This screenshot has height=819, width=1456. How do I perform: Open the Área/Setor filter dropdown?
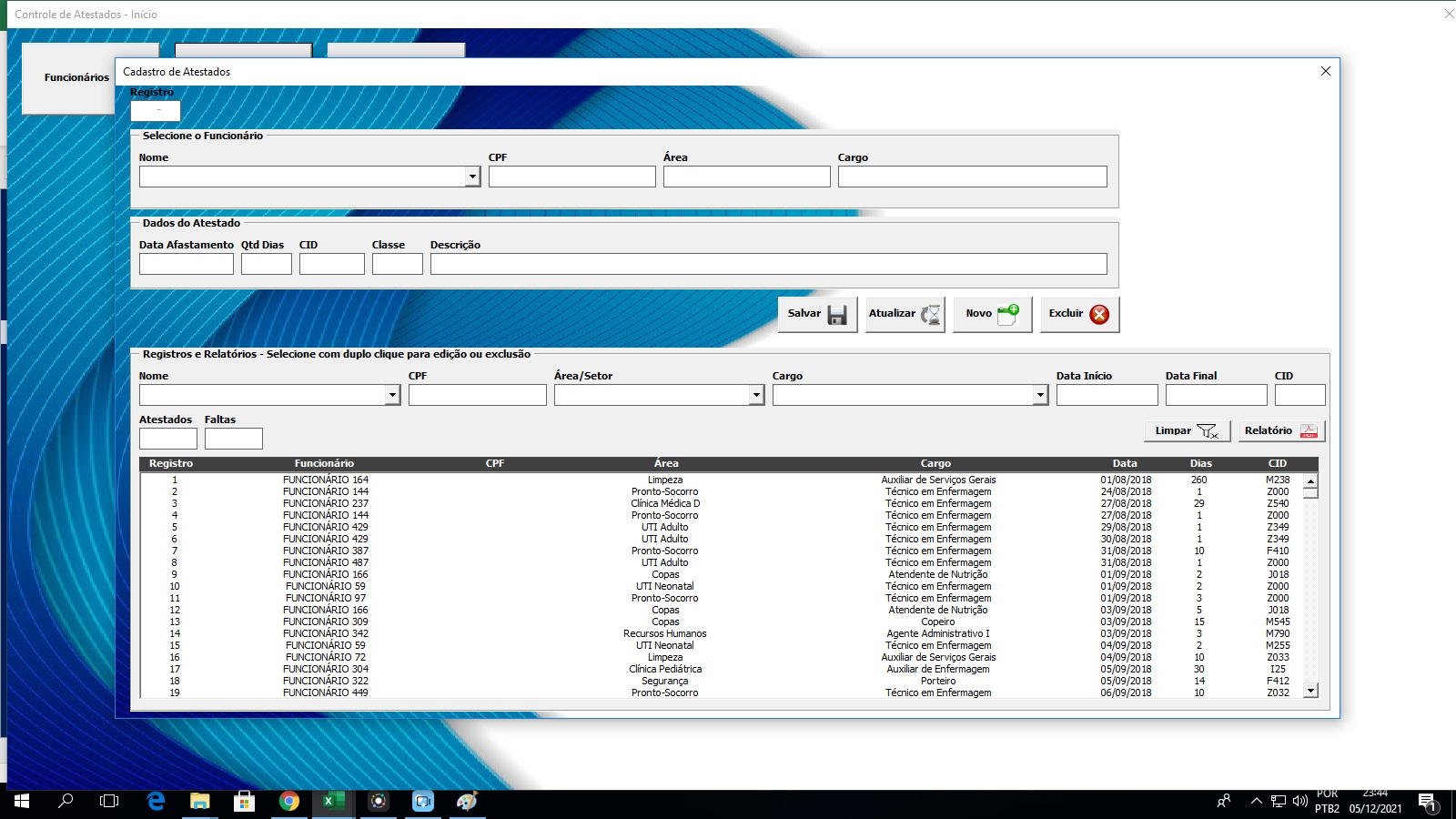coord(756,395)
